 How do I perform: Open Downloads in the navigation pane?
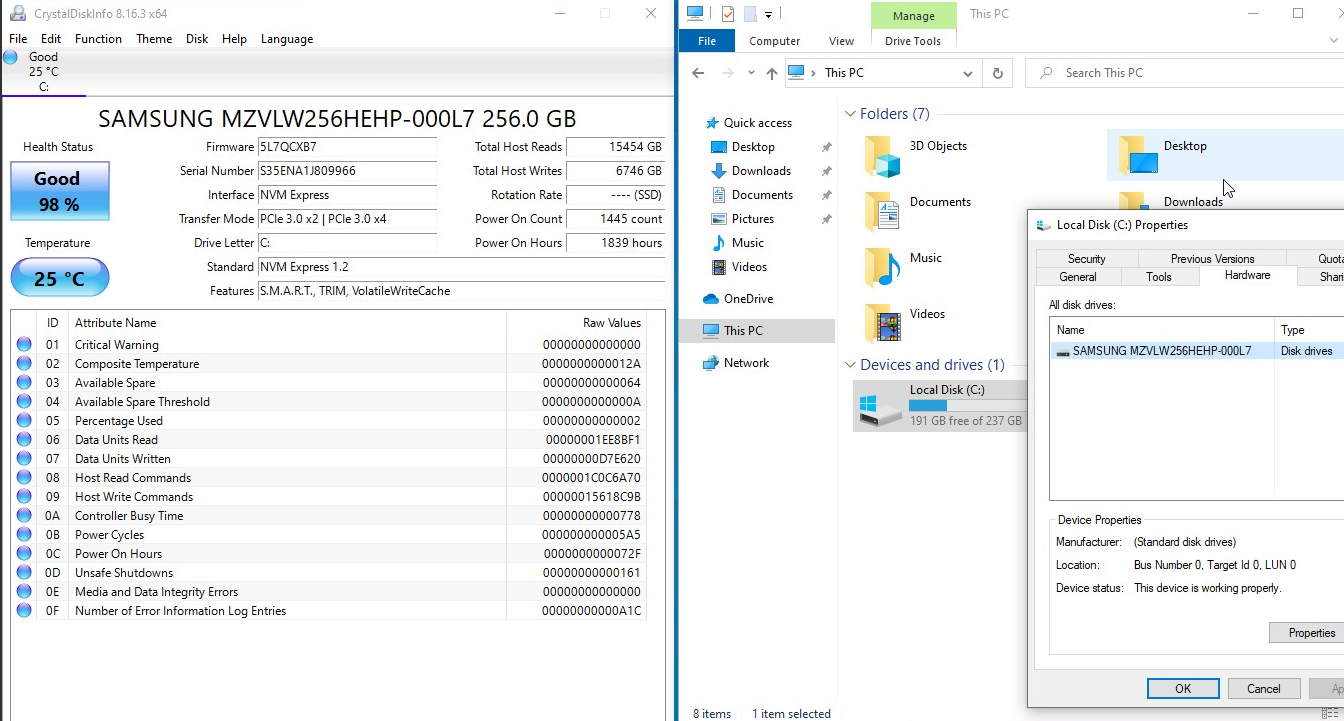tap(761, 171)
